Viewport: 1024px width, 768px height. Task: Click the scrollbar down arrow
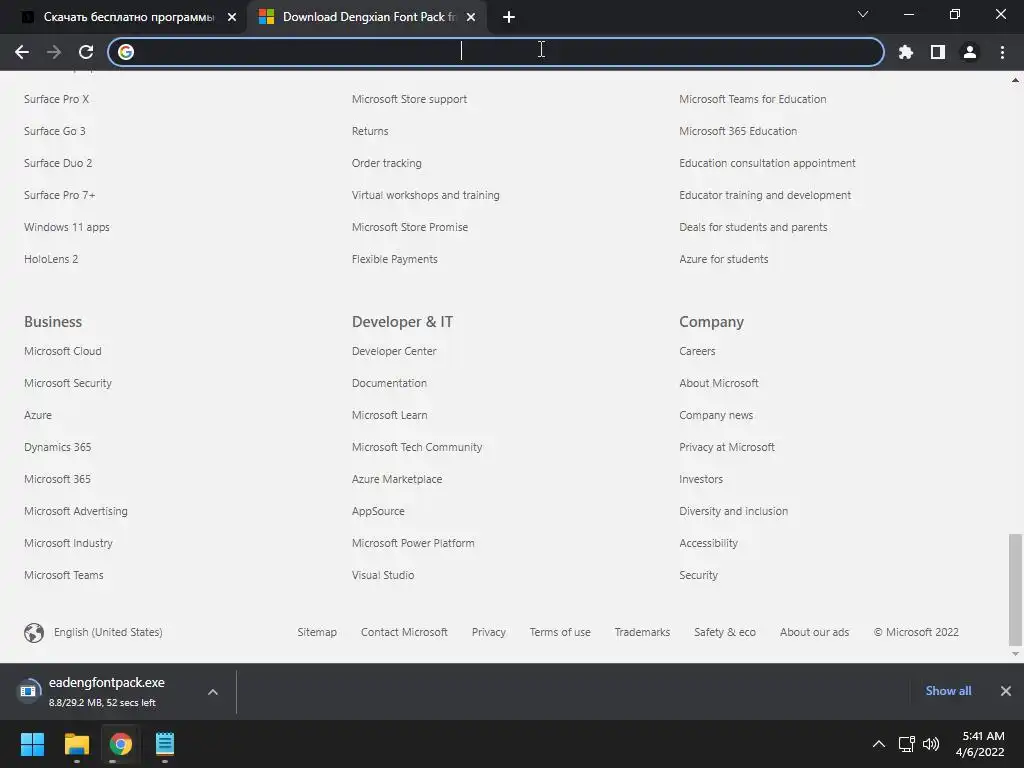tap(1015, 654)
